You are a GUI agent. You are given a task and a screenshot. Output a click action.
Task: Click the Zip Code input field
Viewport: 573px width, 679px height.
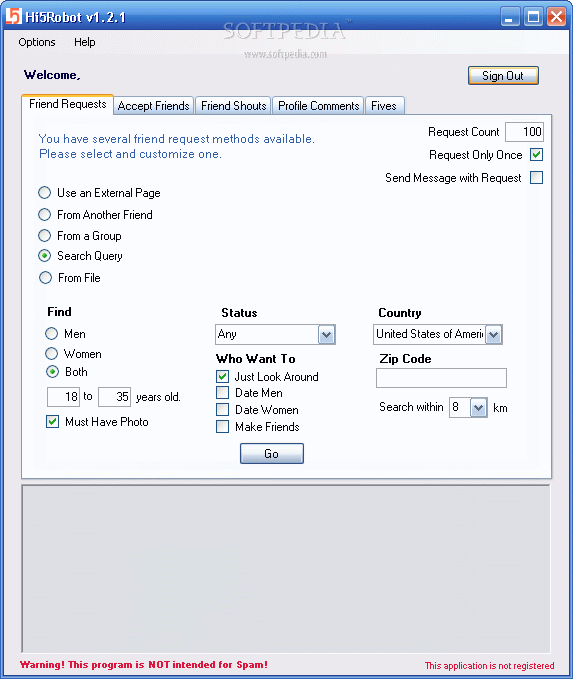coord(441,378)
